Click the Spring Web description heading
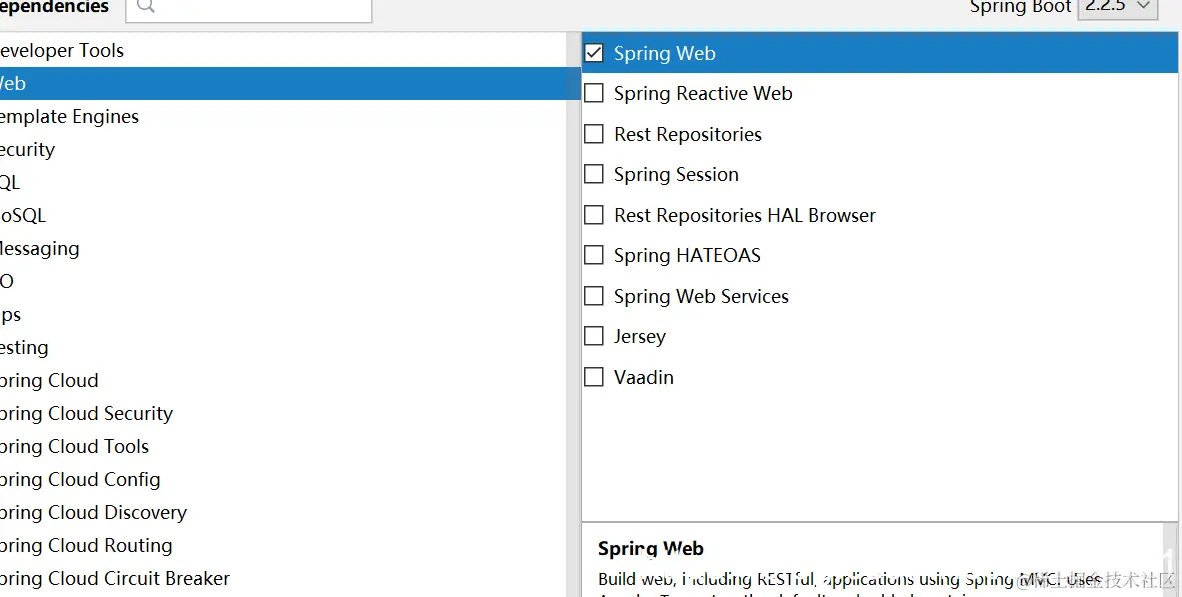 click(x=651, y=549)
